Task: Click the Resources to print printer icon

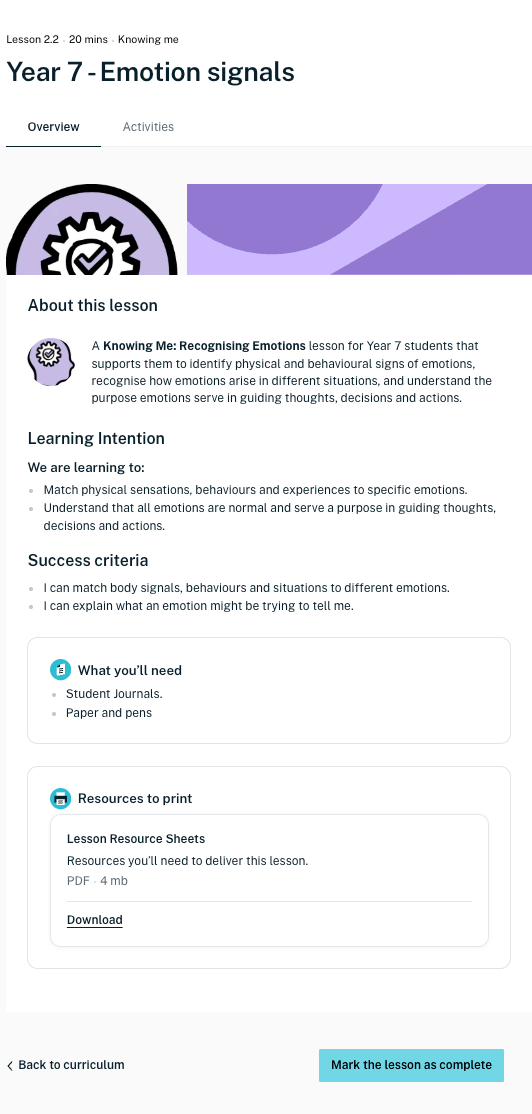Action: [x=60, y=798]
